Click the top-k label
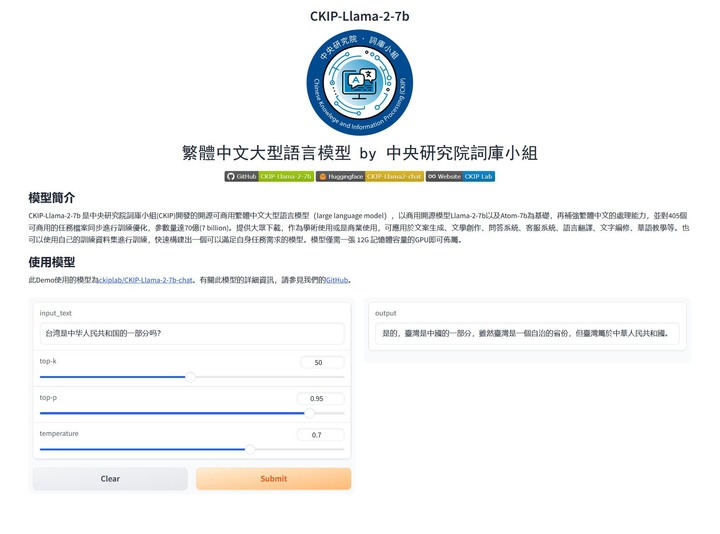The height and width of the screenshot is (534, 720). [x=48, y=361]
